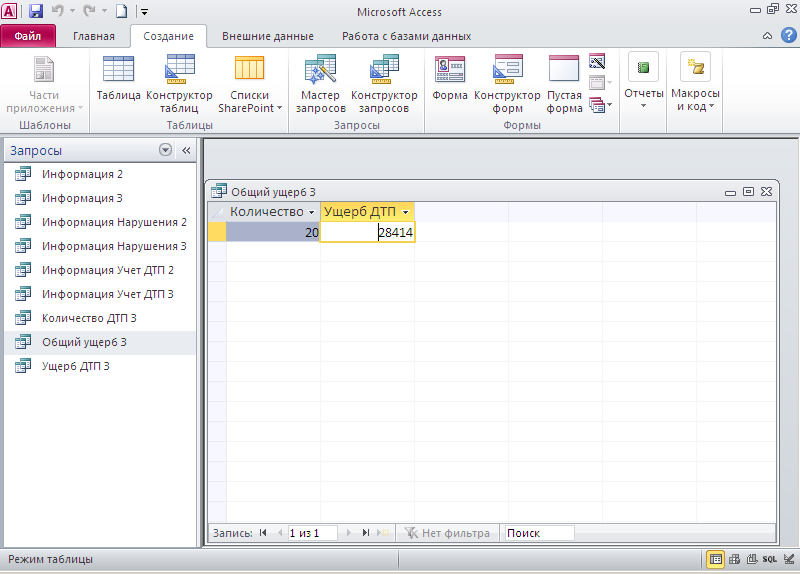
Task: Click the Количество cell with value 20
Action: click(273, 232)
